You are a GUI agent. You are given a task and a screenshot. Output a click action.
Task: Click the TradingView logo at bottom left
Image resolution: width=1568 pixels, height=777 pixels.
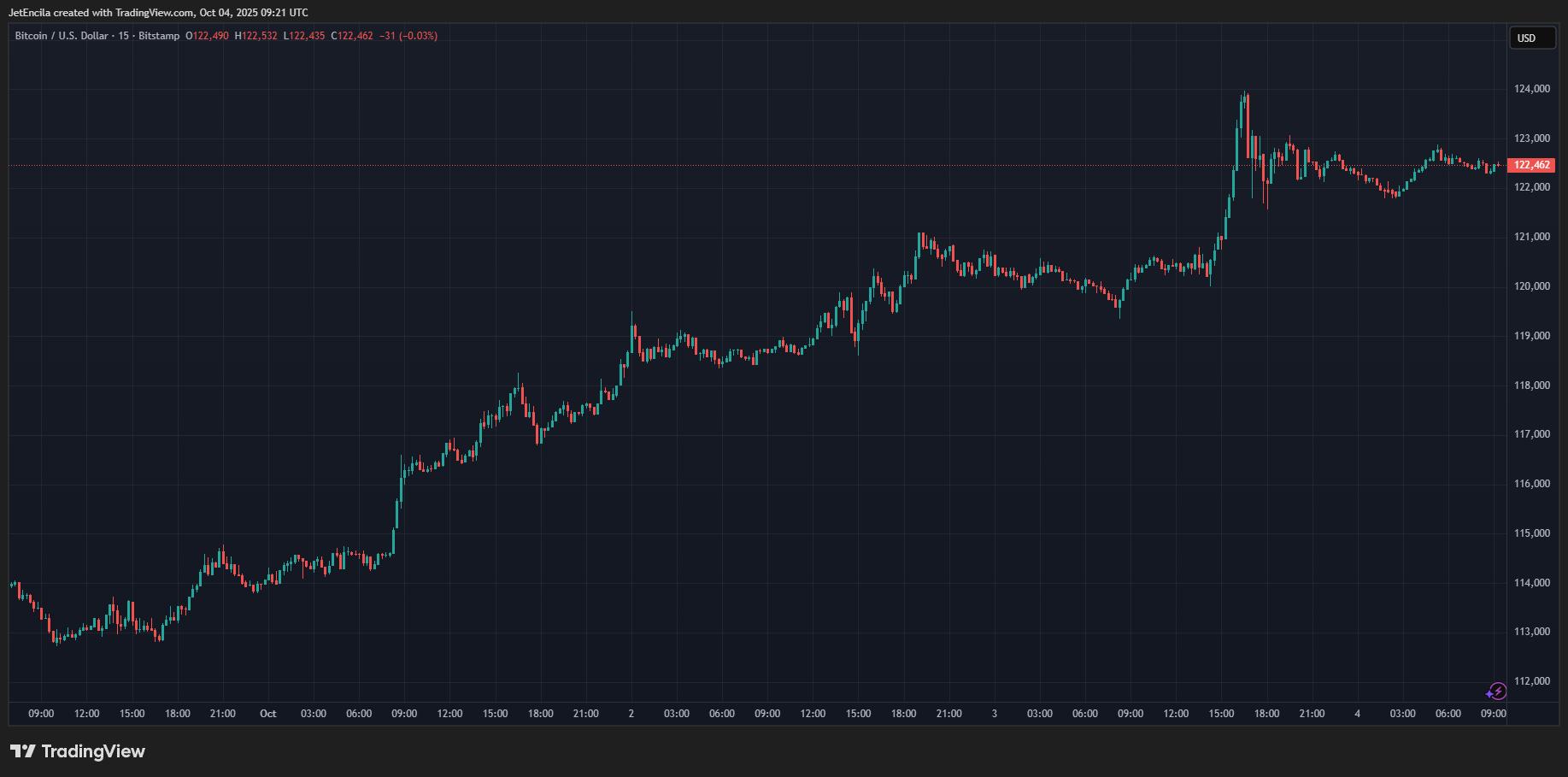click(x=78, y=751)
